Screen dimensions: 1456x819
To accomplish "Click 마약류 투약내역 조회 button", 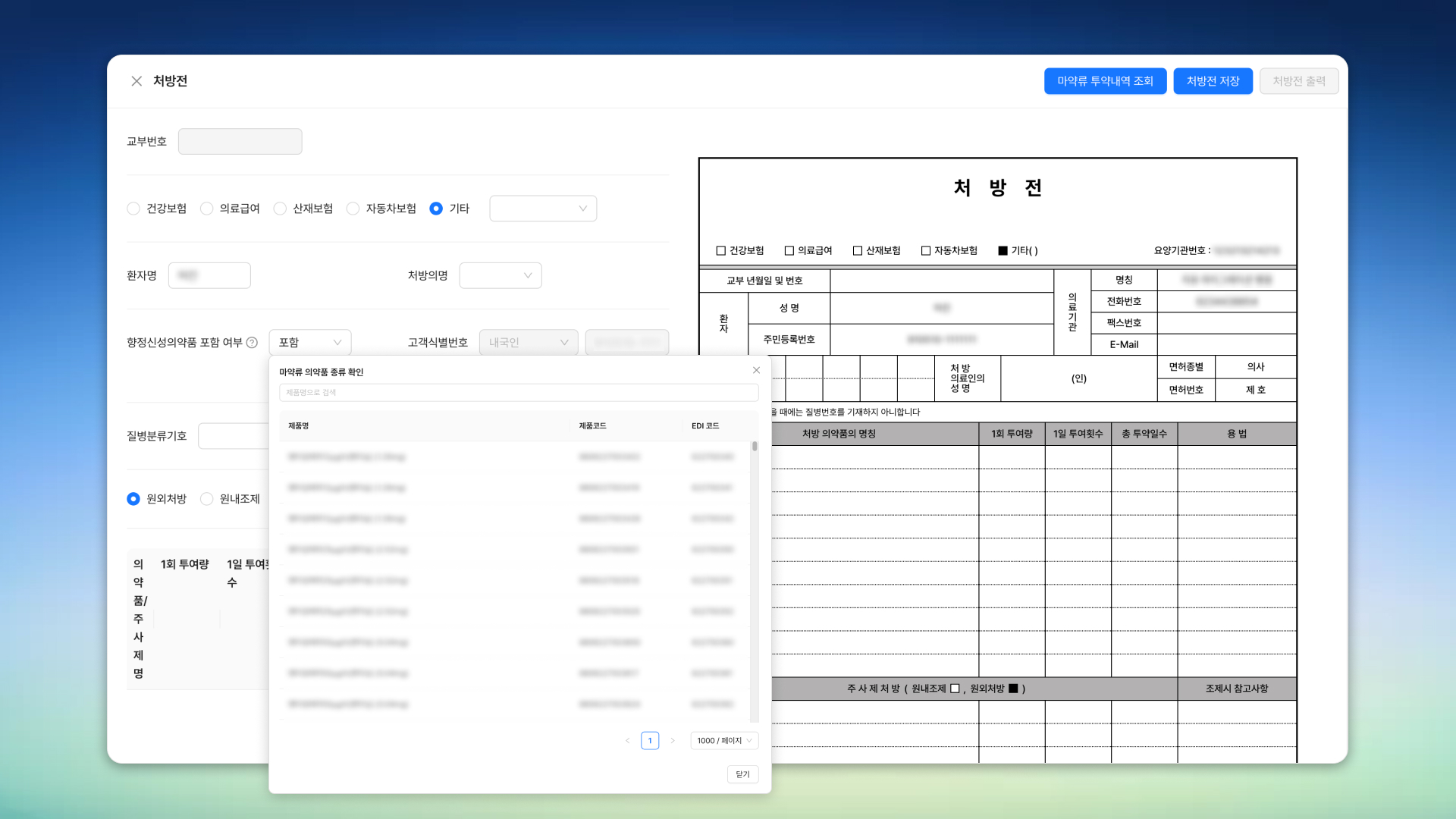I will point(1105,81).
